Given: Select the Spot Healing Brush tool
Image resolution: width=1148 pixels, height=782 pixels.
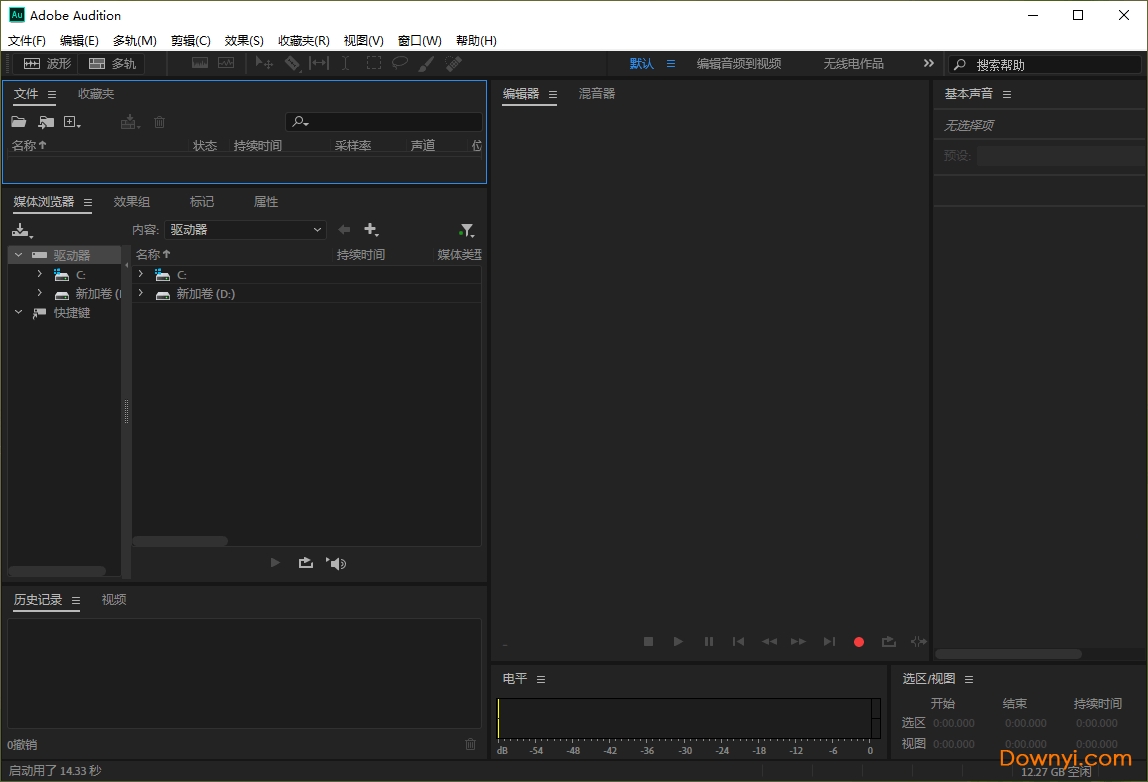Looking at the screenshot, I should (453, 62).
